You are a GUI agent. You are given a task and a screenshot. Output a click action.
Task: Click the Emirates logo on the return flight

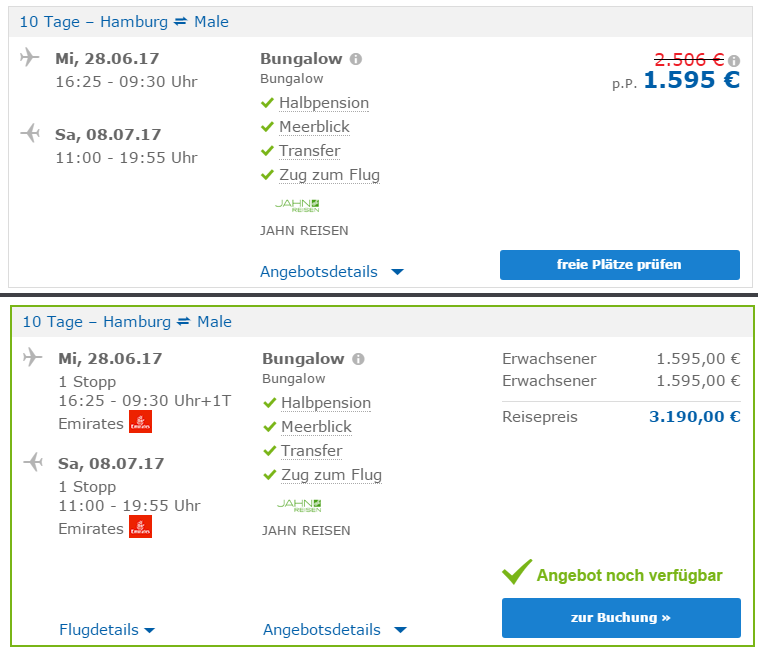point(140,527)
